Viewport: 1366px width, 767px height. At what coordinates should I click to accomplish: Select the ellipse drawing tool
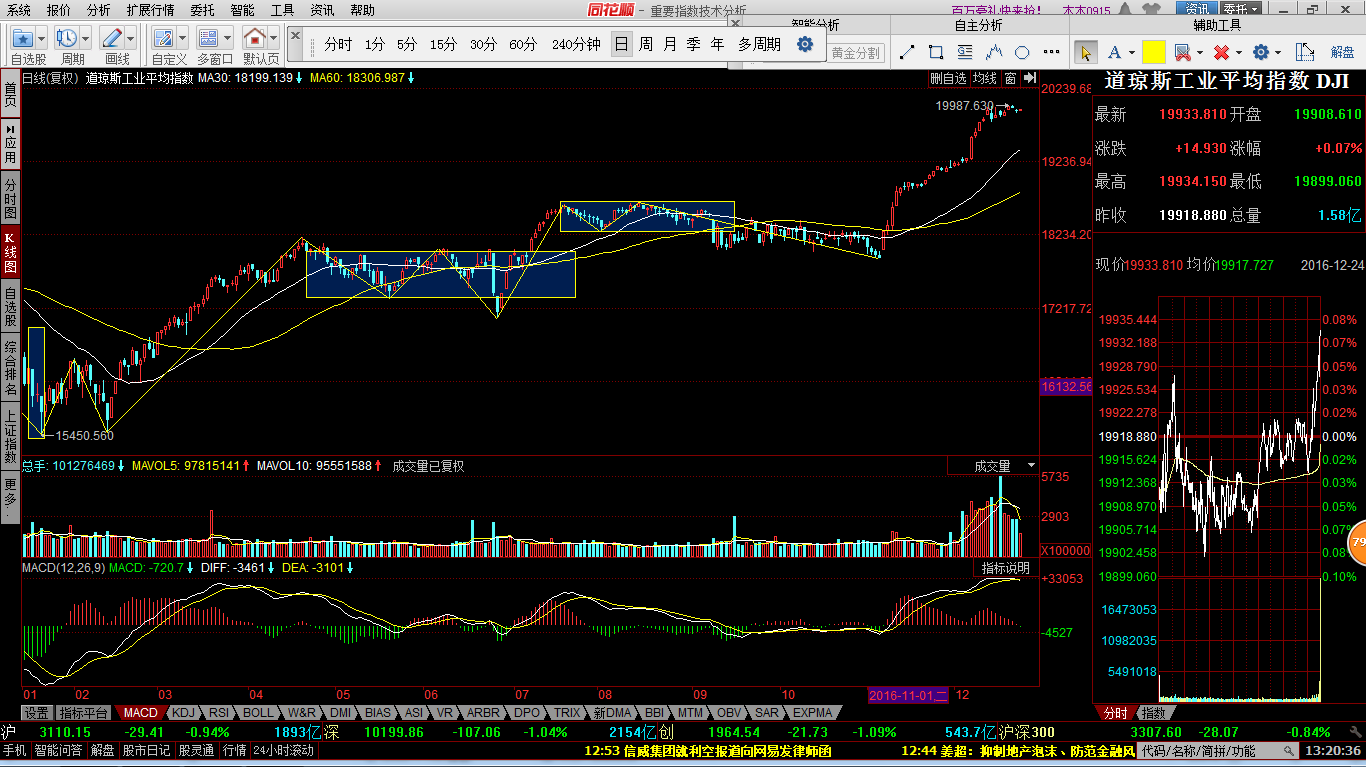tap(1022, 52)
